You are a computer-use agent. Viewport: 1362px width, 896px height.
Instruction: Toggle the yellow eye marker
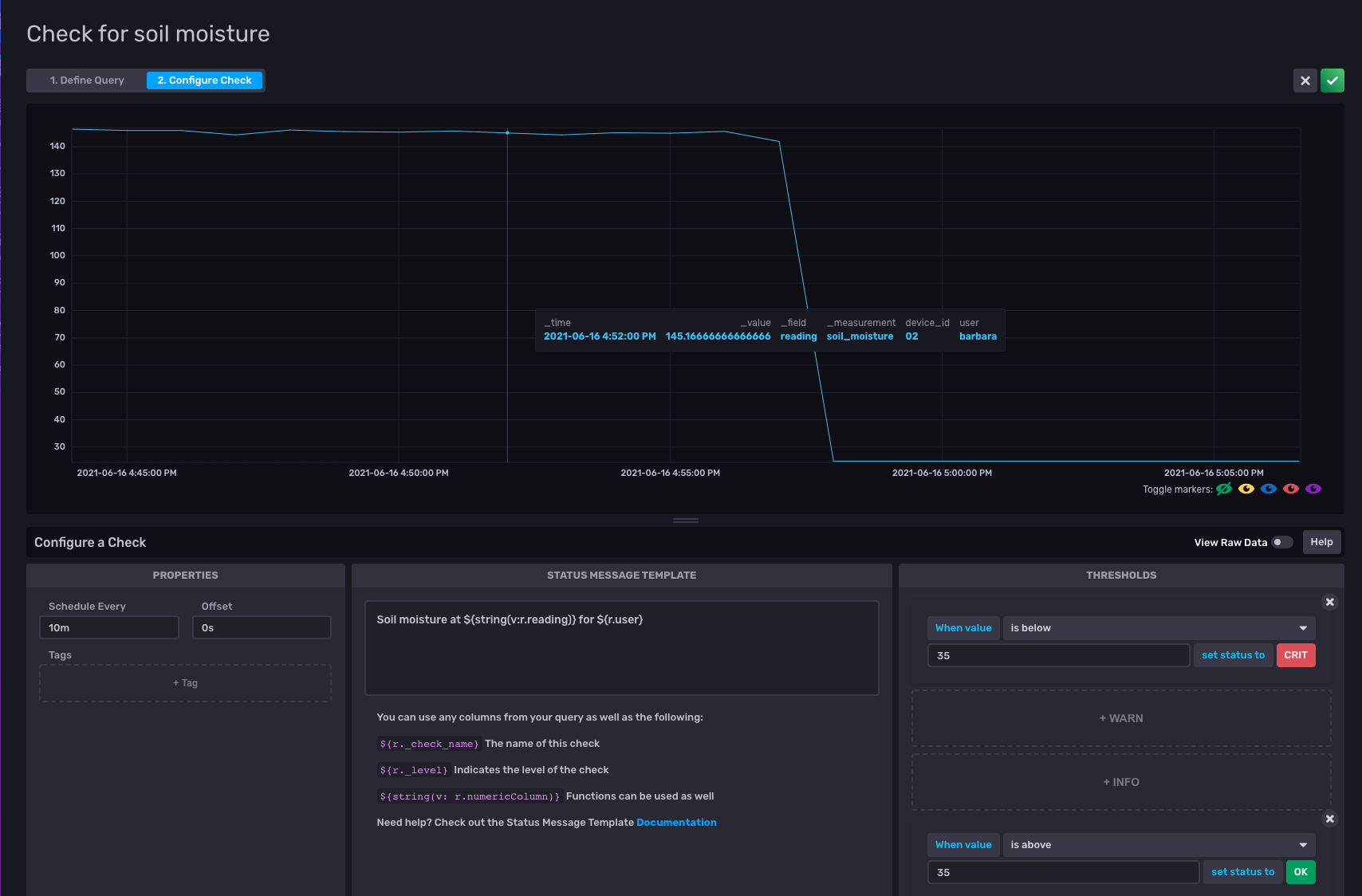pyautogui.click(x=1246, y=489)
